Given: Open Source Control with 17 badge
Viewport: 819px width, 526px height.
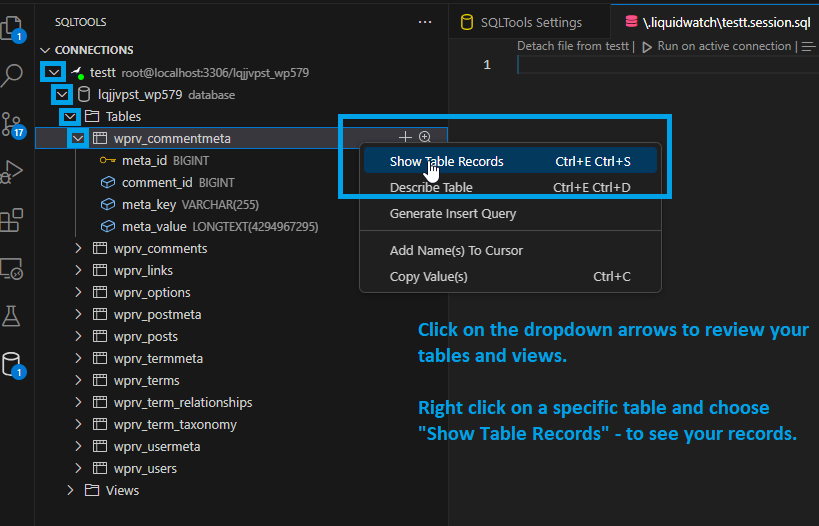Looking at the screenshot, I should pyautogui.click(x=11, y=124).
